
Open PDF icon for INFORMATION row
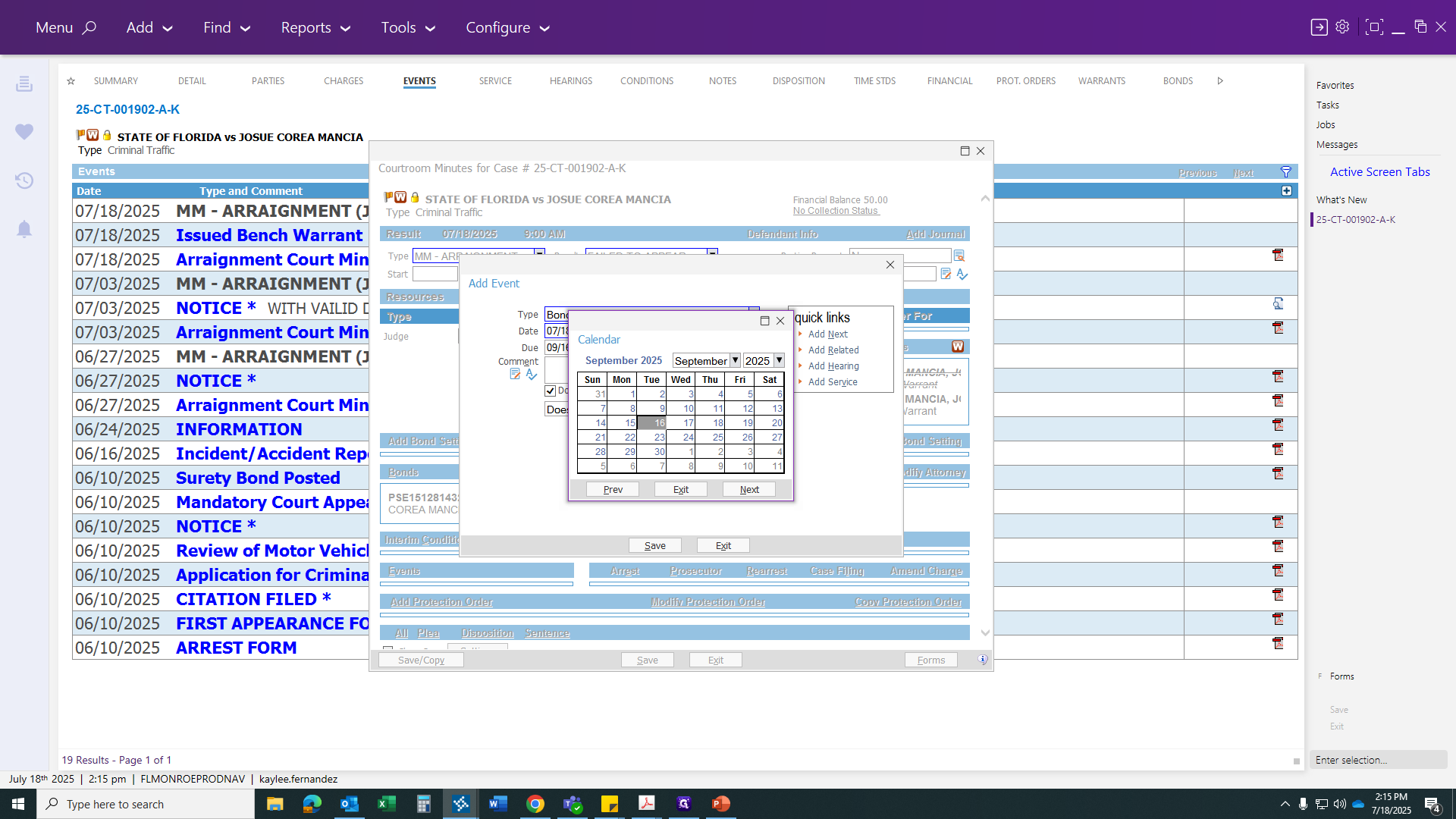click(x=1278, y=425)
